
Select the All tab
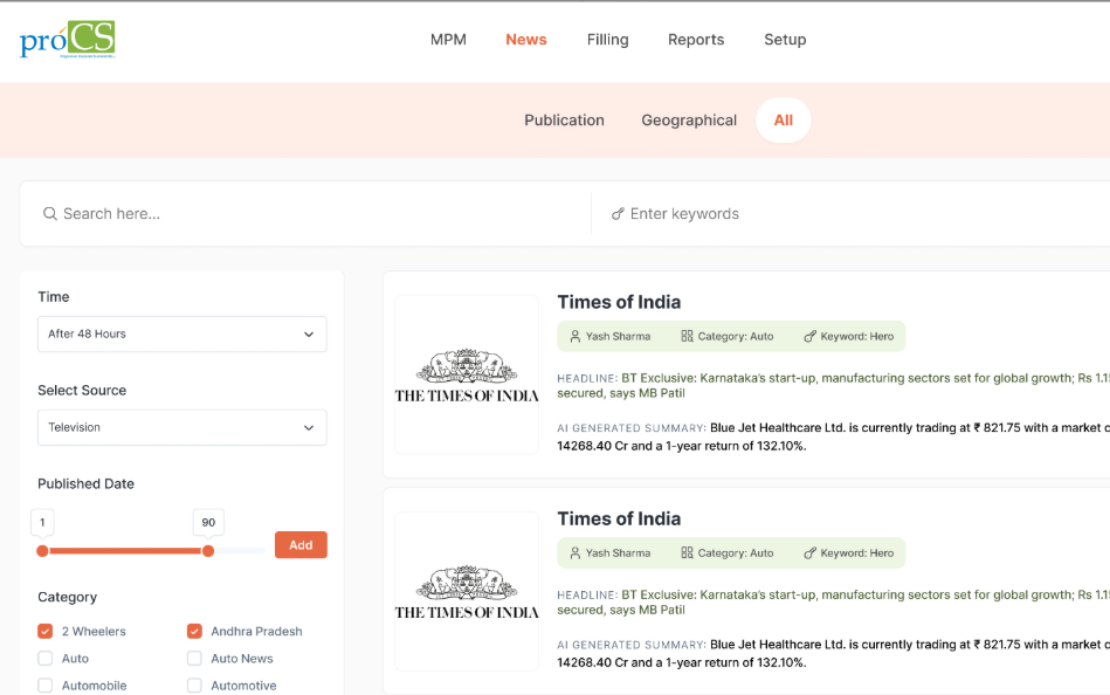(783, 120)
